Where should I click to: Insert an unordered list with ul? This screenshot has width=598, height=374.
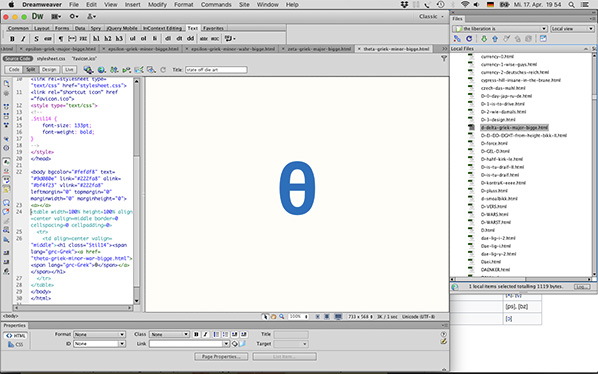(x=132, y=39)
